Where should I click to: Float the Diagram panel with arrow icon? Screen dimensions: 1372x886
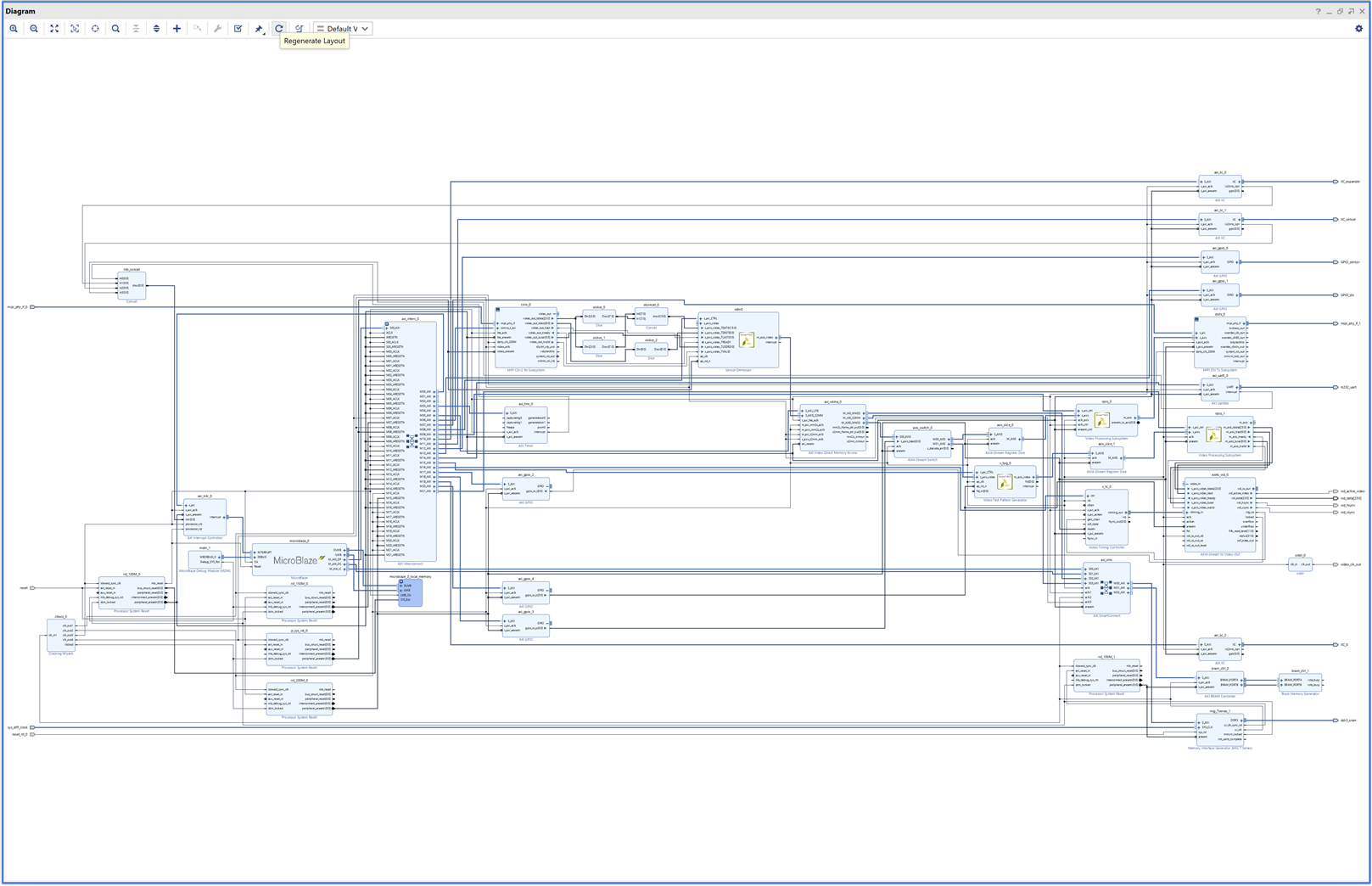[1352, 12]
